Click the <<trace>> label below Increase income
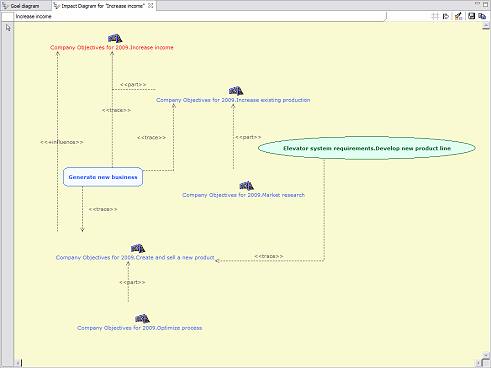The width and height of the screenshot is (491, 368). [x=116, y=110]
